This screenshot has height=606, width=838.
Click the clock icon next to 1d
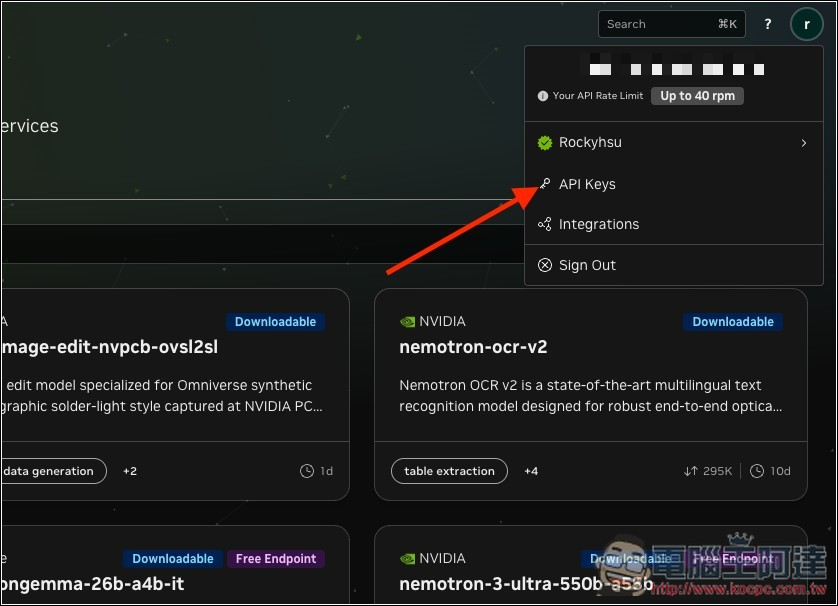pyautogui.click(x=307, y=471)
